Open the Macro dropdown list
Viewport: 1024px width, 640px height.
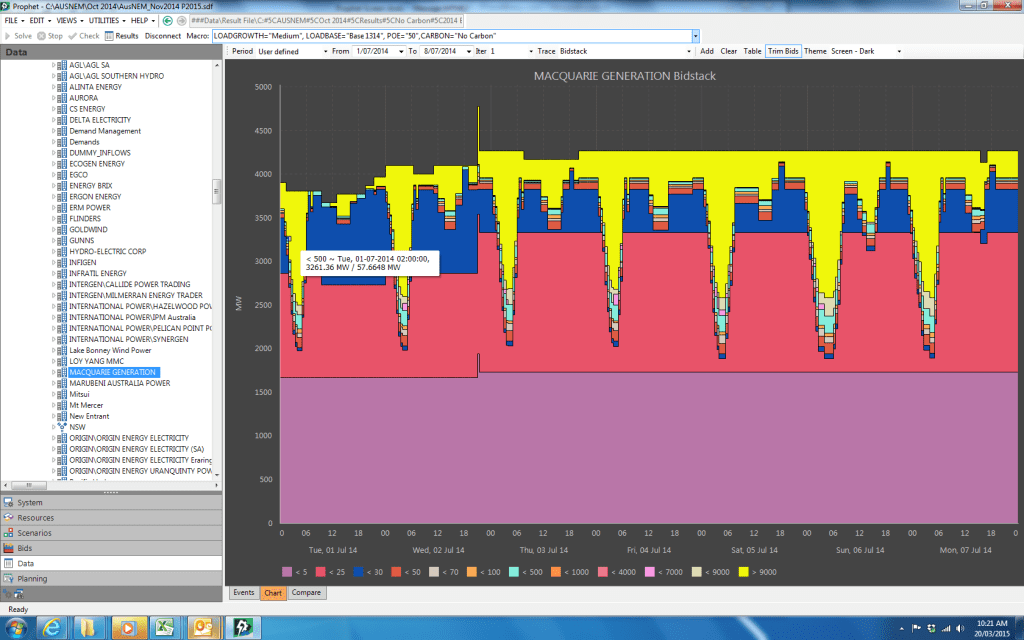click(x=697, y=35)
